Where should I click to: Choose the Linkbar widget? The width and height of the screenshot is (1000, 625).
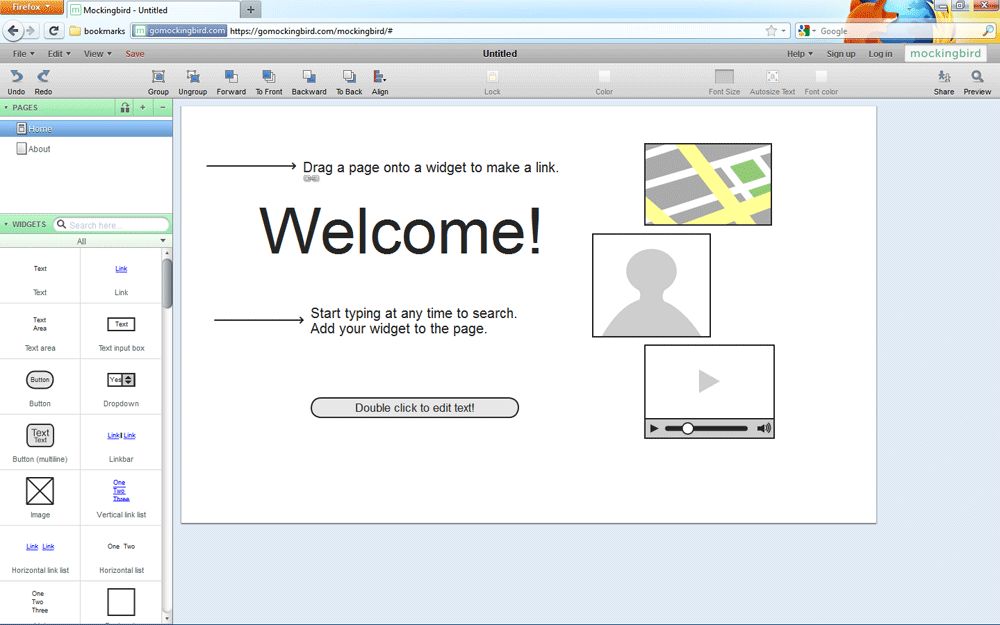[121, 436]
